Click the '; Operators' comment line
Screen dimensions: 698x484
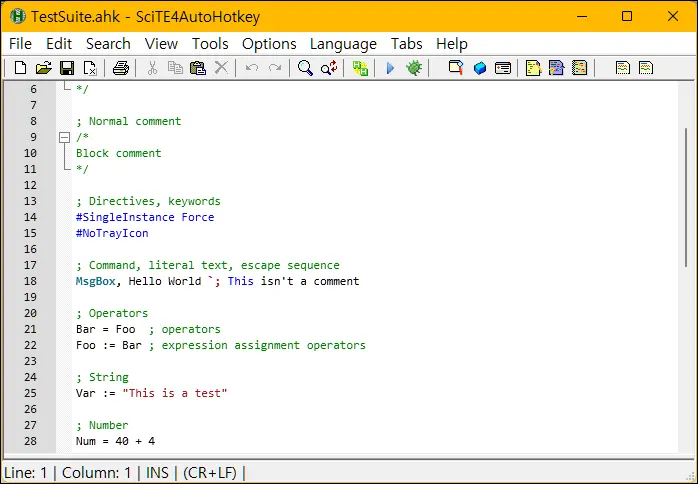tap(112, 313)
